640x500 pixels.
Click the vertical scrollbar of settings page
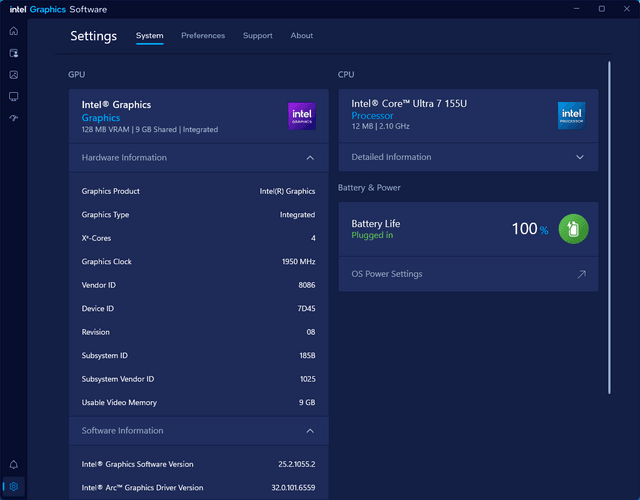(x=609, y=227)
